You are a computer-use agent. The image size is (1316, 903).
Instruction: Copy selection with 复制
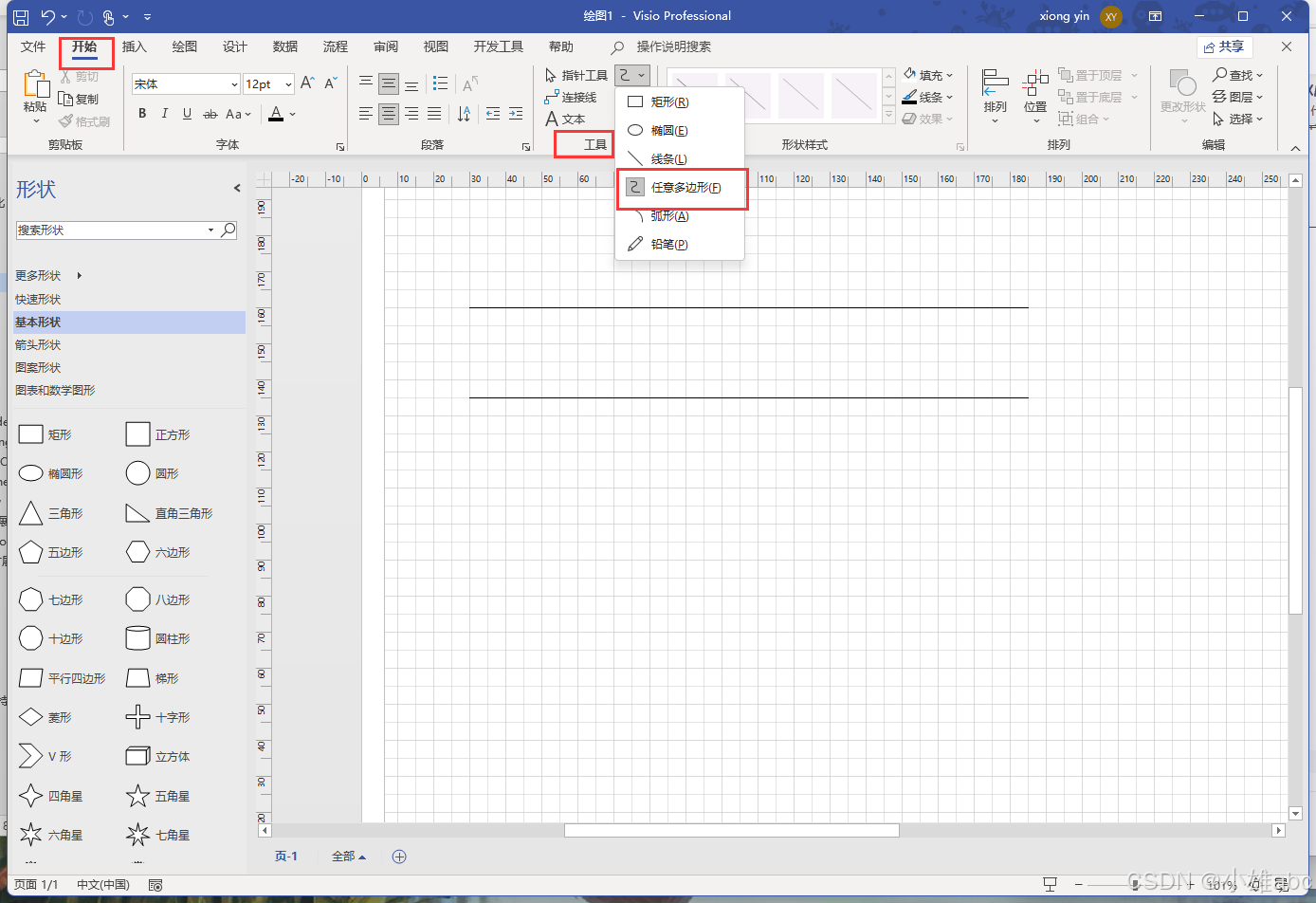tap(79, 99)
